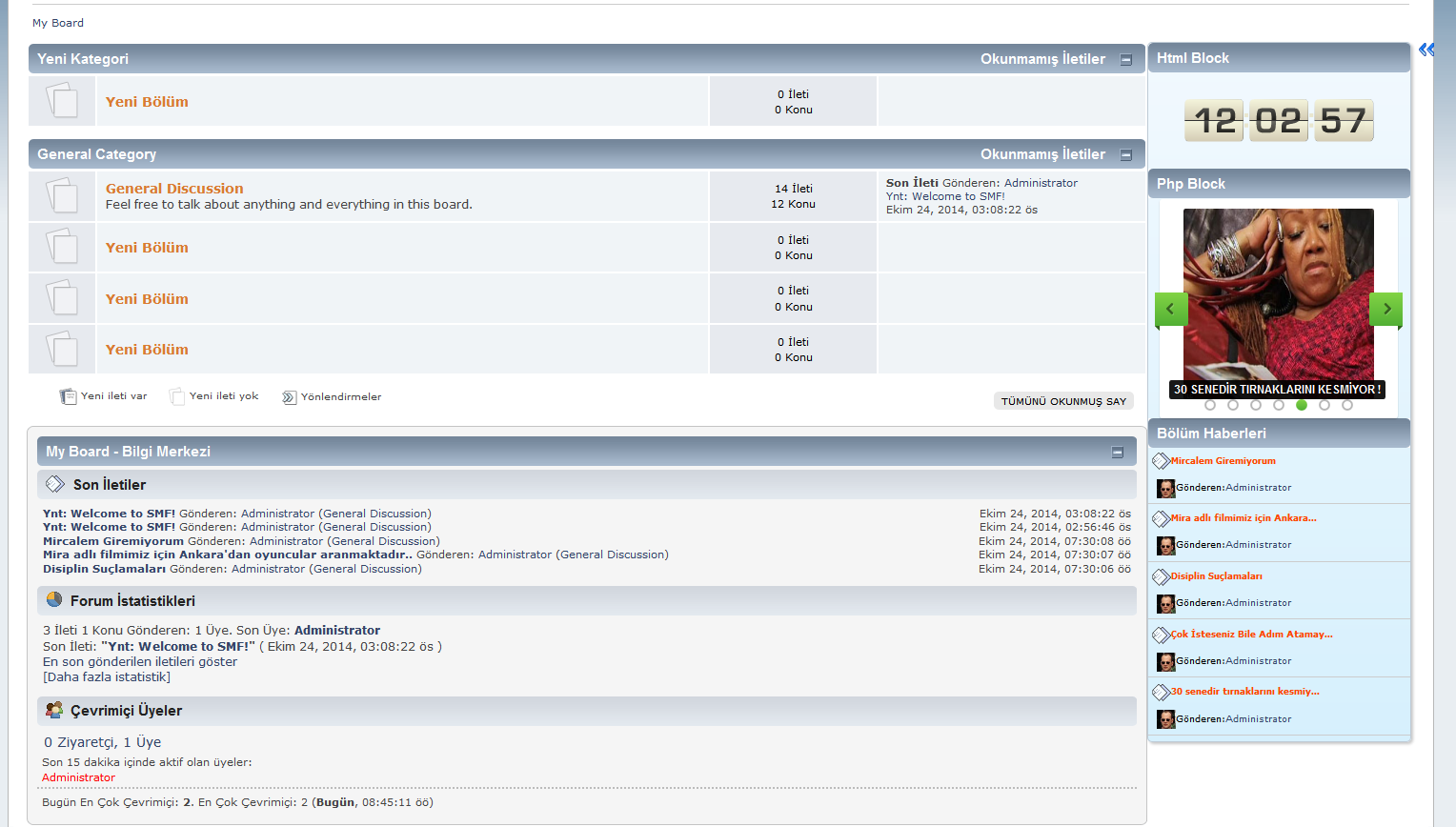Open recent post Ynt: Welcome to SMF! from 03:08:22
Image resolution: width=1456 pixels, height=827 pixels.
coord(109,514)
